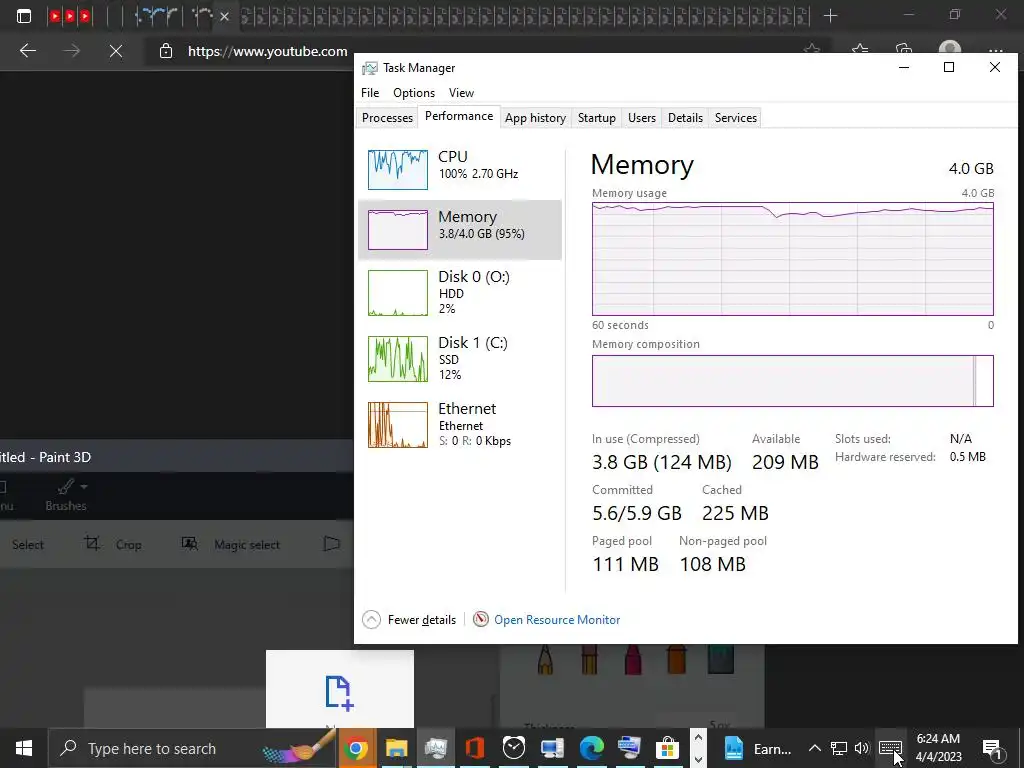The image size is (1024, 768).
Task: Click the browser back arrow
Action: (x=27, y=51)
